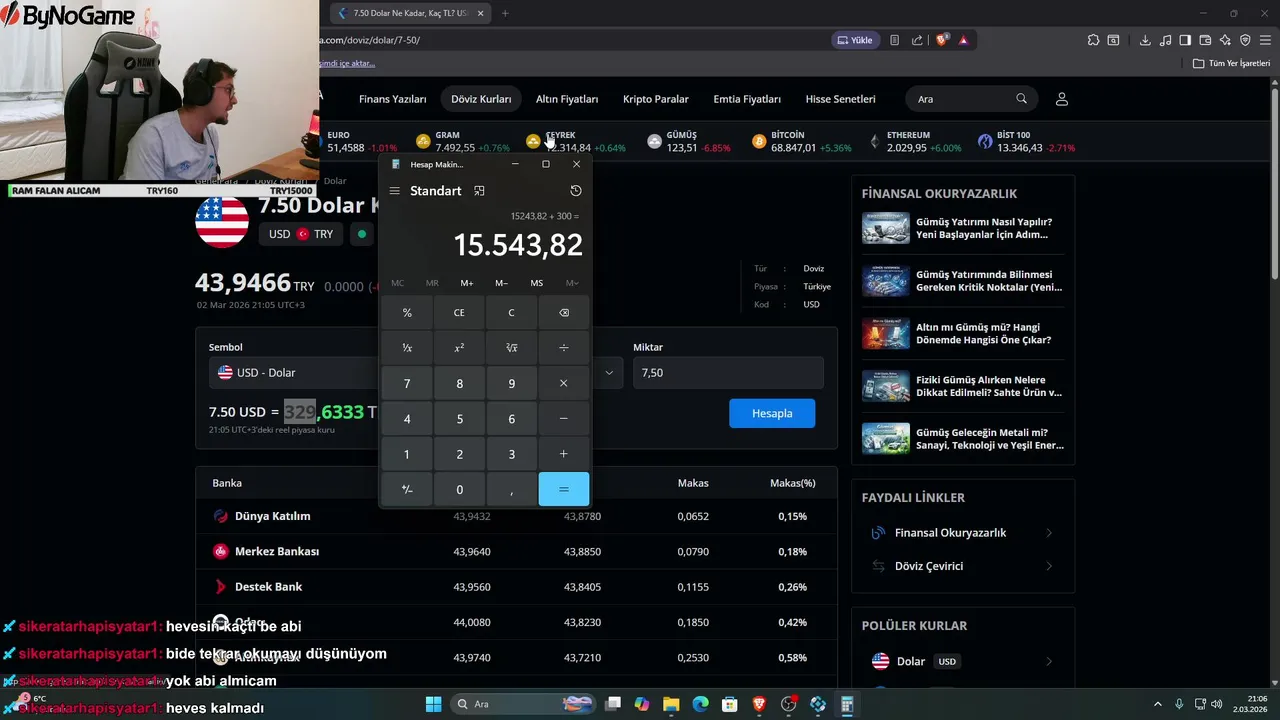Image resolution: width=1280 pixels, height=720 pixels.
Task: Open the calculator navigation hamburger menu
Action: (x=394, y=191)
